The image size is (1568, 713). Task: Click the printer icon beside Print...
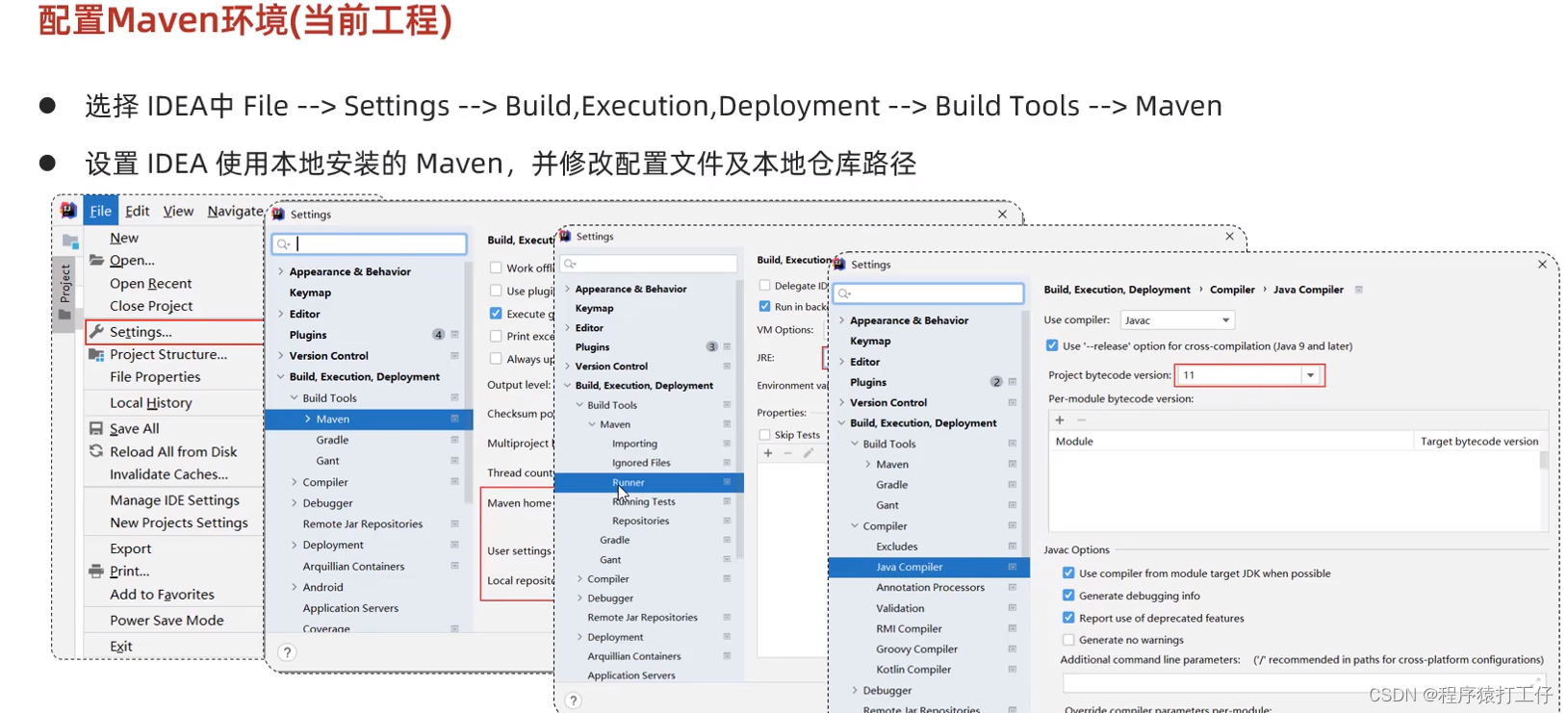point(96,571)
